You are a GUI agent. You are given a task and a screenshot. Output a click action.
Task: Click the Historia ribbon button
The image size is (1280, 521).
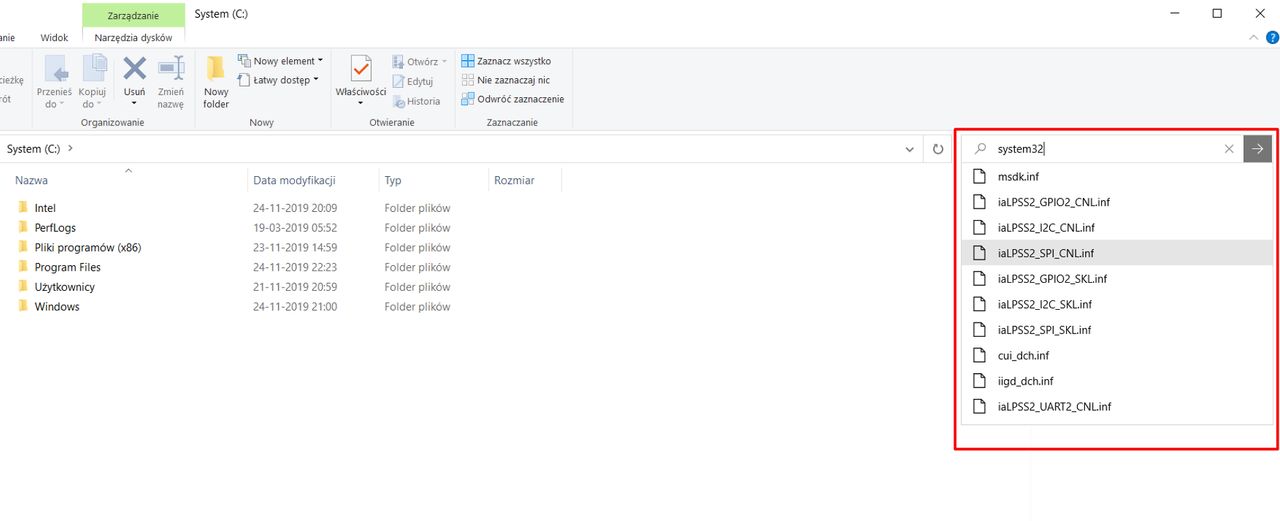[x=416, y=101]
